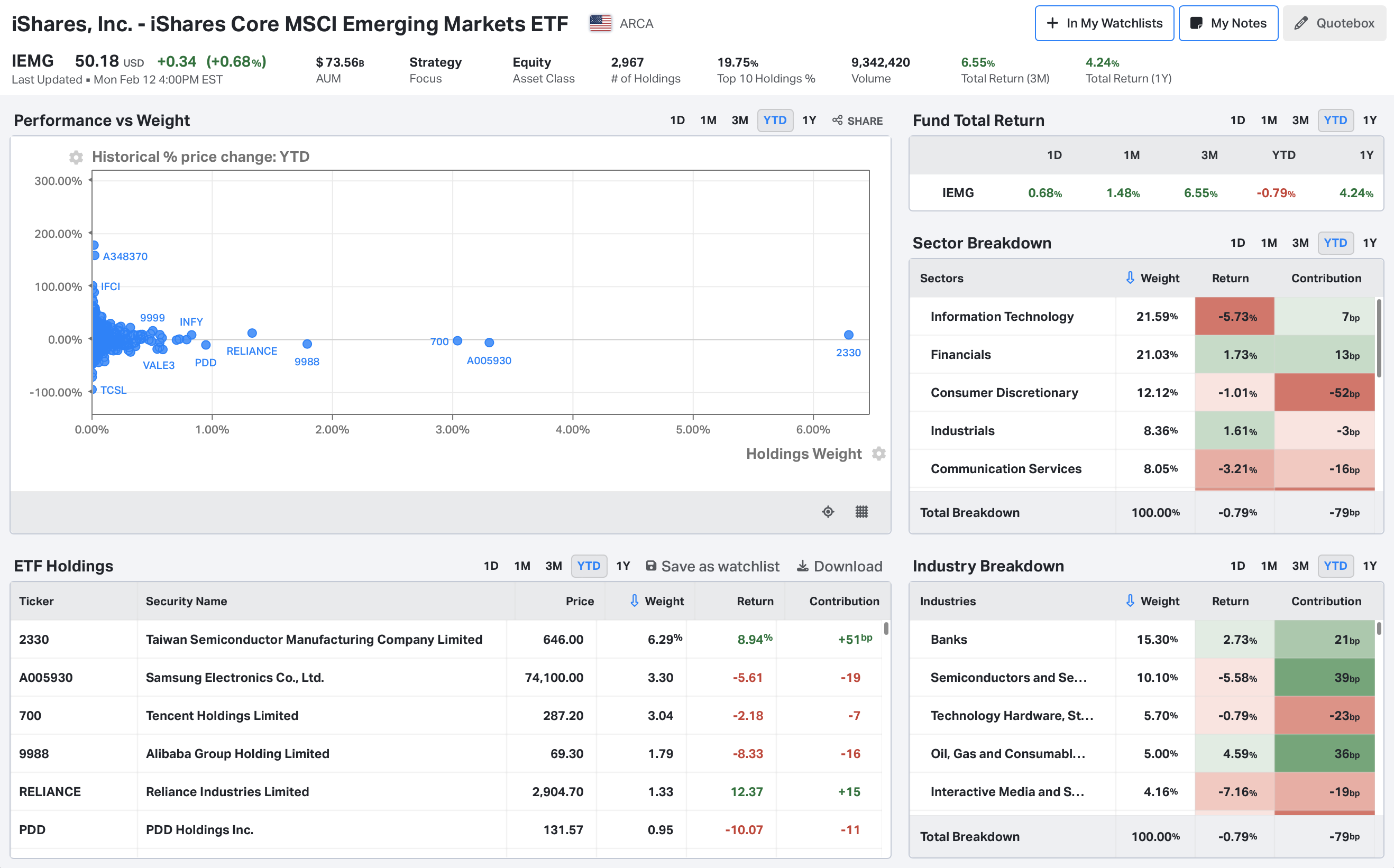
Task: Select 1Y in ETF Holdings
Action: (x=623, y=566)
